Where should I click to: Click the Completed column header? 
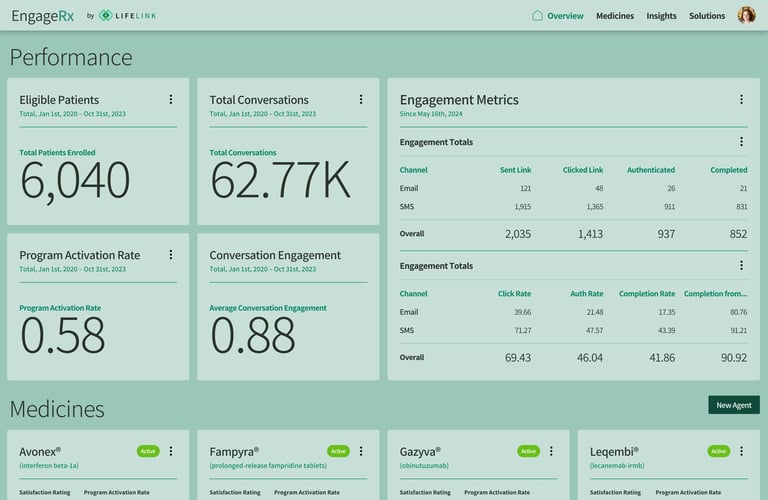pyautogui.click(x=729, y=170)
